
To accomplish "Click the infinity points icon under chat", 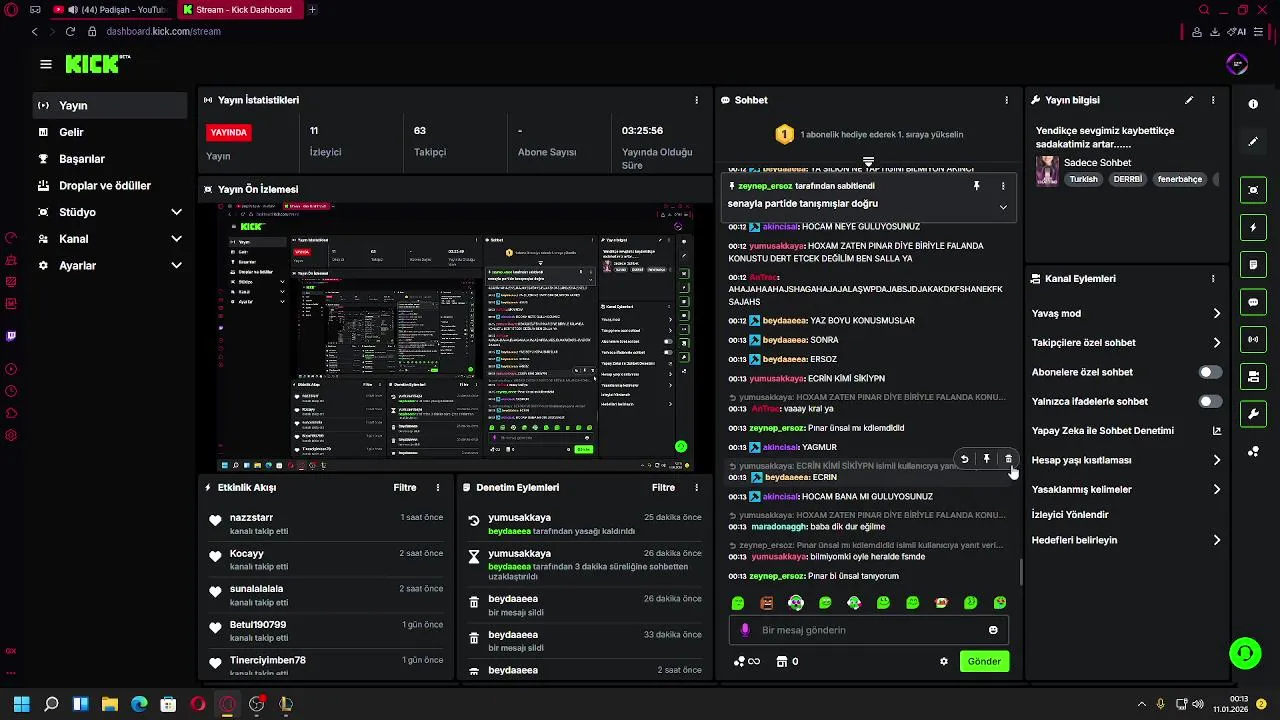I will coord(747,661).
